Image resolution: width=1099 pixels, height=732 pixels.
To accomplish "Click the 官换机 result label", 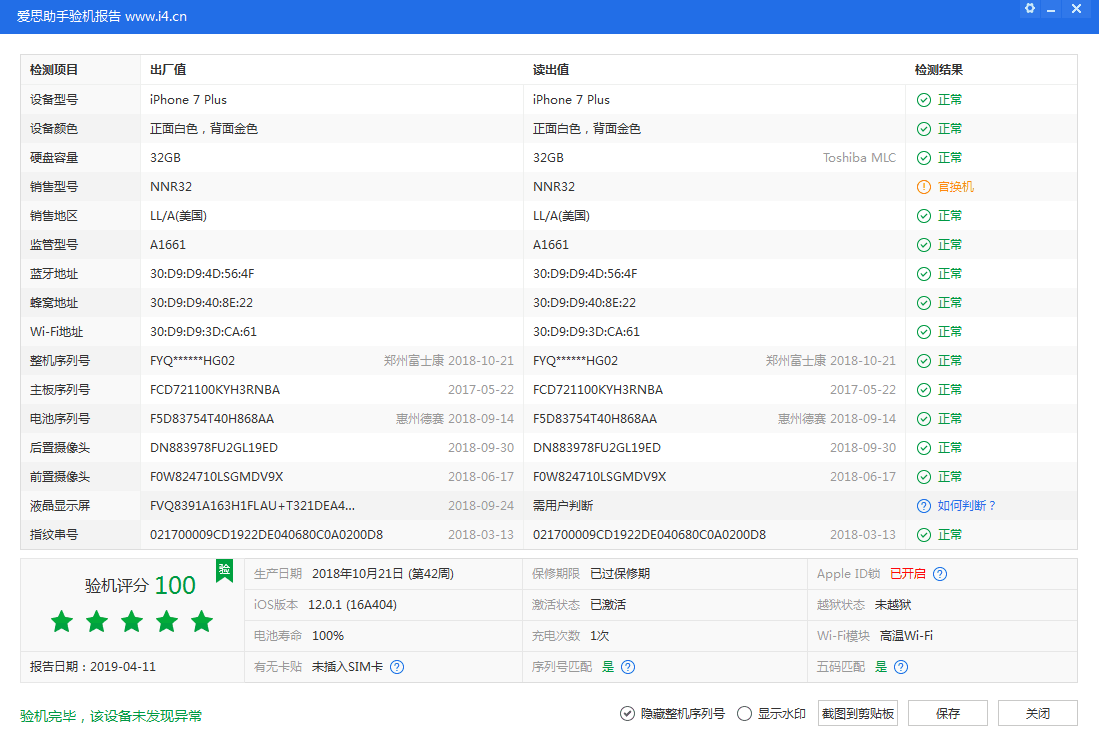I will pos(956,187).
